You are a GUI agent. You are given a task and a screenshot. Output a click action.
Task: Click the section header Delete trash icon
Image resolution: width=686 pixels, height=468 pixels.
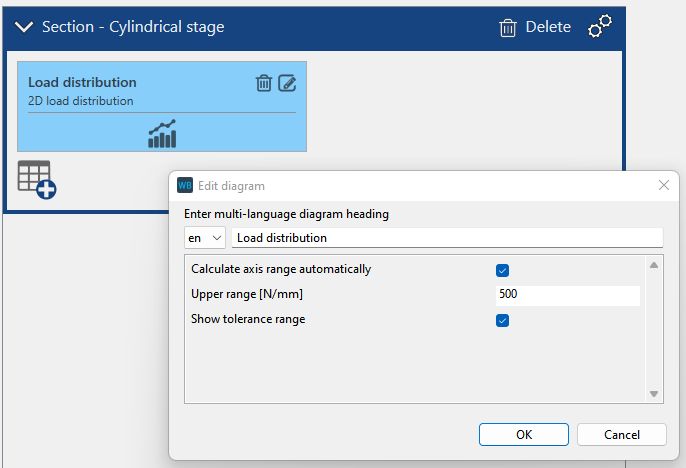pyautogui.click(x=508, y=27)
